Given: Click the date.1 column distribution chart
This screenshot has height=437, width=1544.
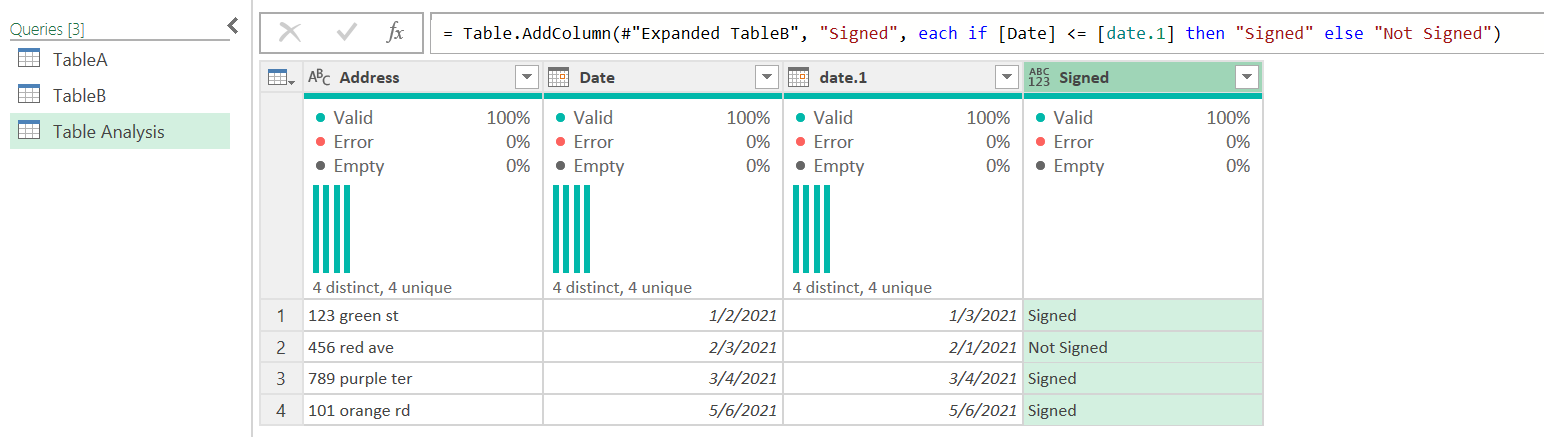Looking at the screenshot, I should [811, 229].
